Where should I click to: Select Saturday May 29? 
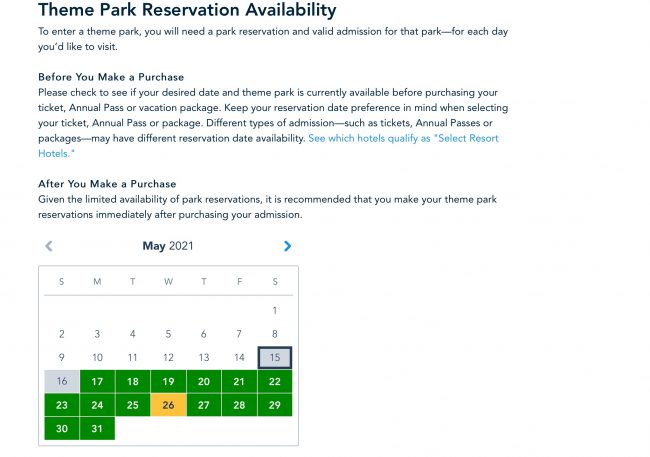pos(275,405)
